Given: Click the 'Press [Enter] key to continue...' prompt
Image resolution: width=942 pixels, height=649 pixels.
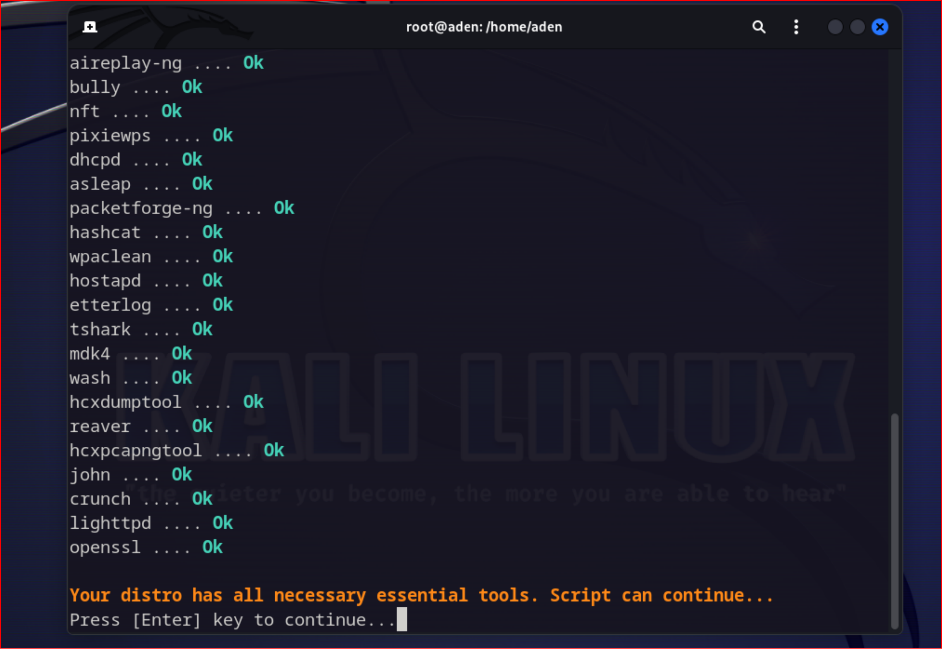Looking at the screenshot, I should coord(232,620).
